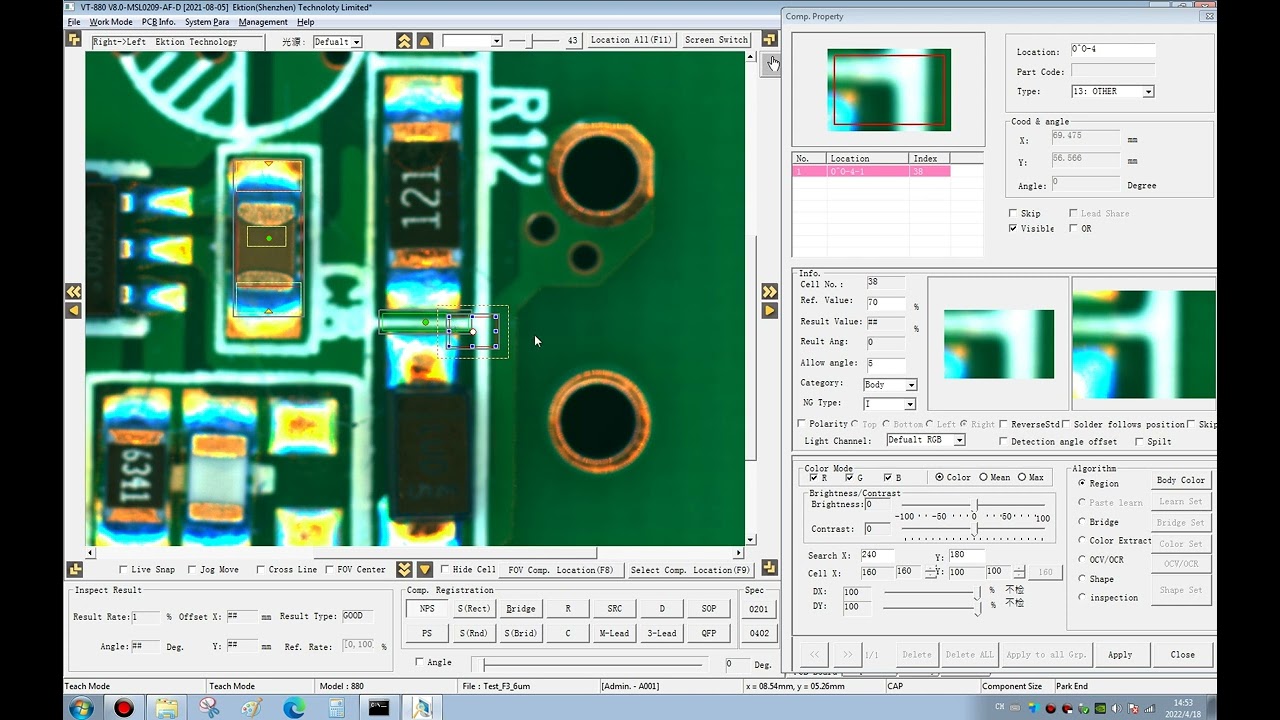The width and height of the screenshot is (1280, 720).
Task: Toggle the Cross Line checkbox
Action: [x=260, y=570]
